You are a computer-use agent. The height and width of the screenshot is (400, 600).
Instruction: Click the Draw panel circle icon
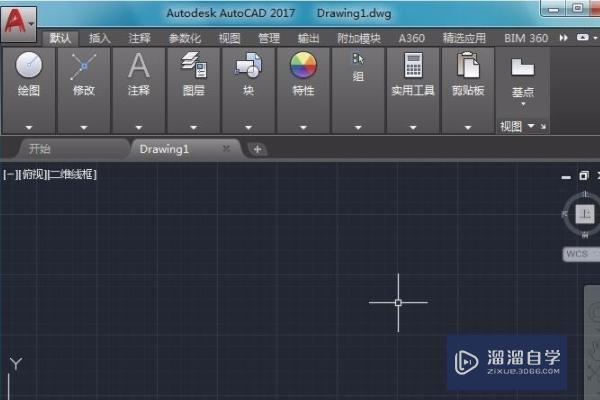(29, 65)
